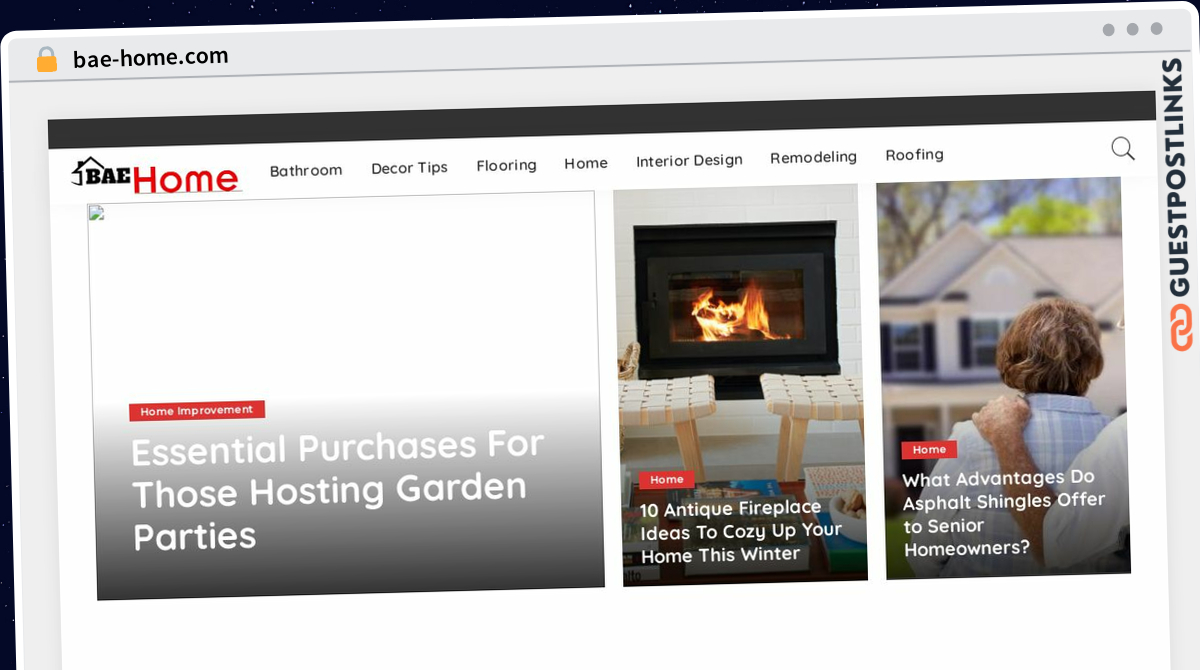Choose Remodeling from the top menu
The width and height of the screenshot is (1200, 670).
pos(813,157)
